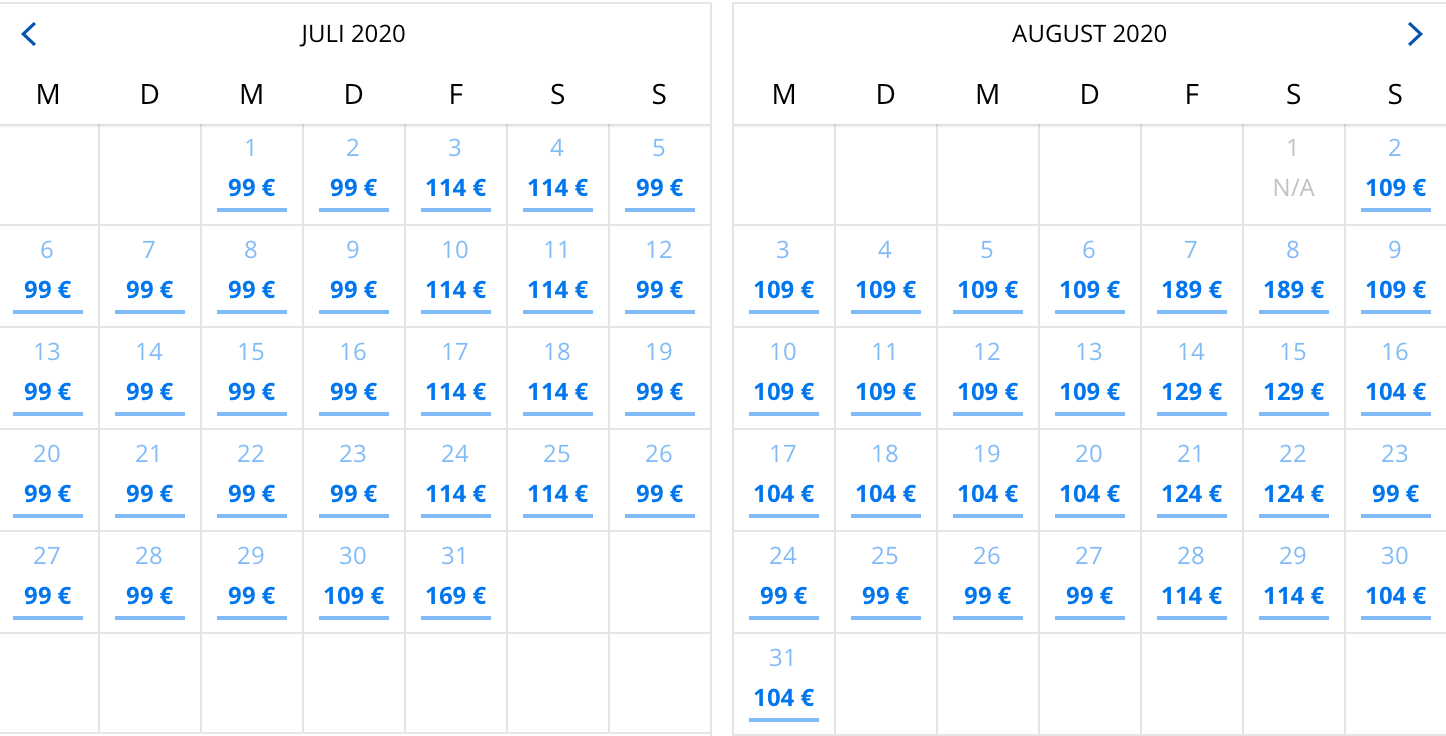Click August 16 at 104 €
Image resolution: width=1446 pixels, height=736 pixels.
pos(1395,379)
